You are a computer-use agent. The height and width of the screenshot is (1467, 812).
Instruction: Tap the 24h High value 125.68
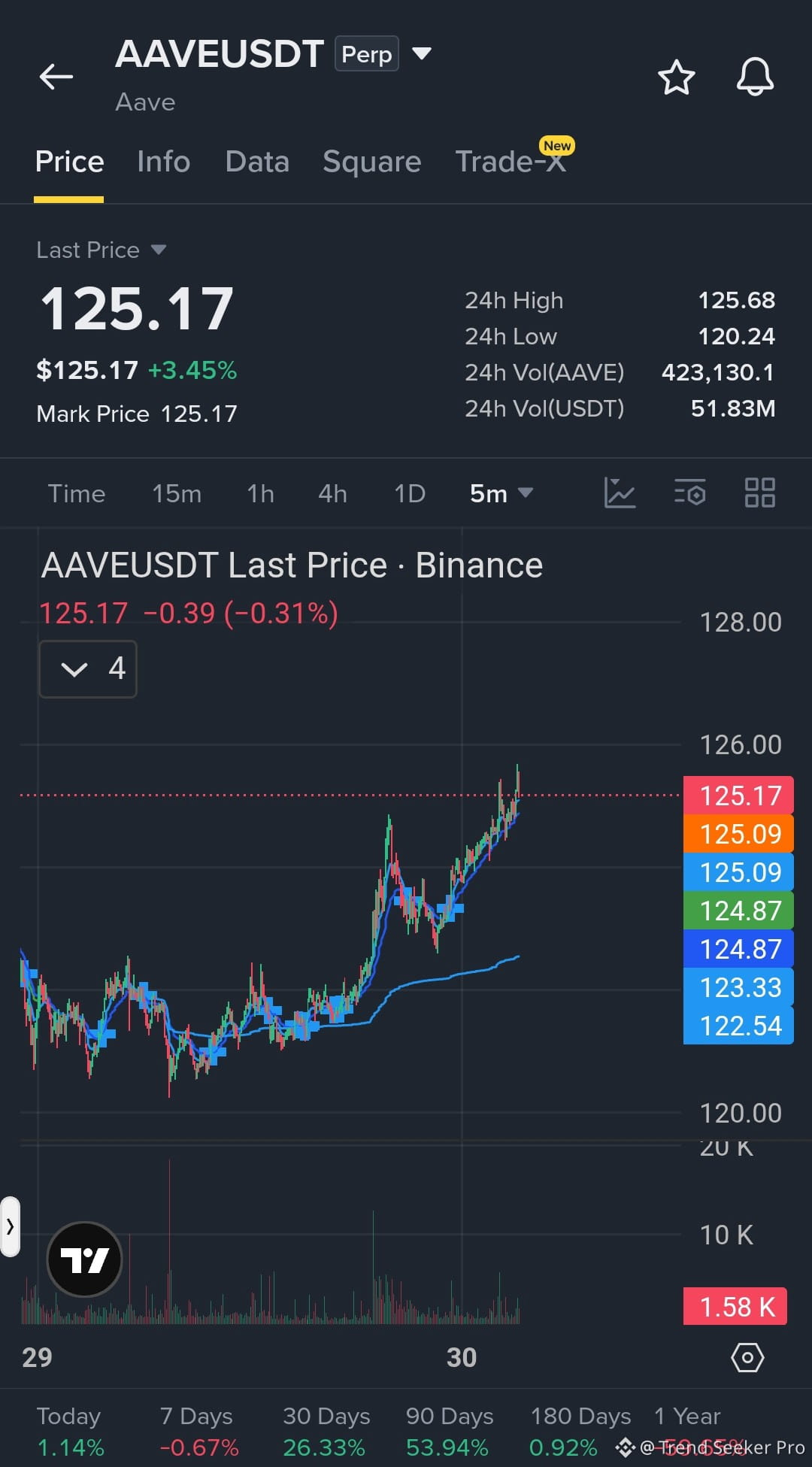pyautogui.click(x=736, y=300)
